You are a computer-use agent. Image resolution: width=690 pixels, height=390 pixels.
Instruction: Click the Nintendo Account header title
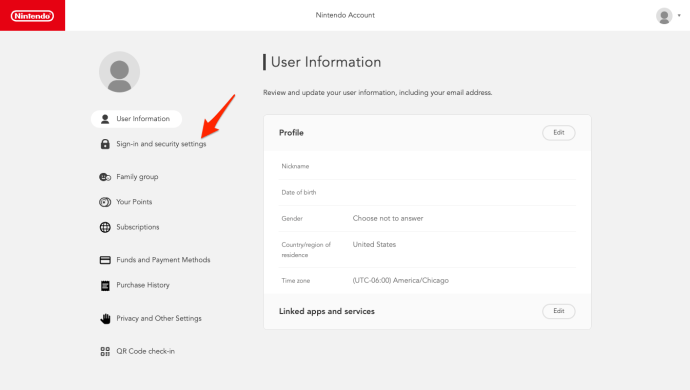(x=345, y=15)
